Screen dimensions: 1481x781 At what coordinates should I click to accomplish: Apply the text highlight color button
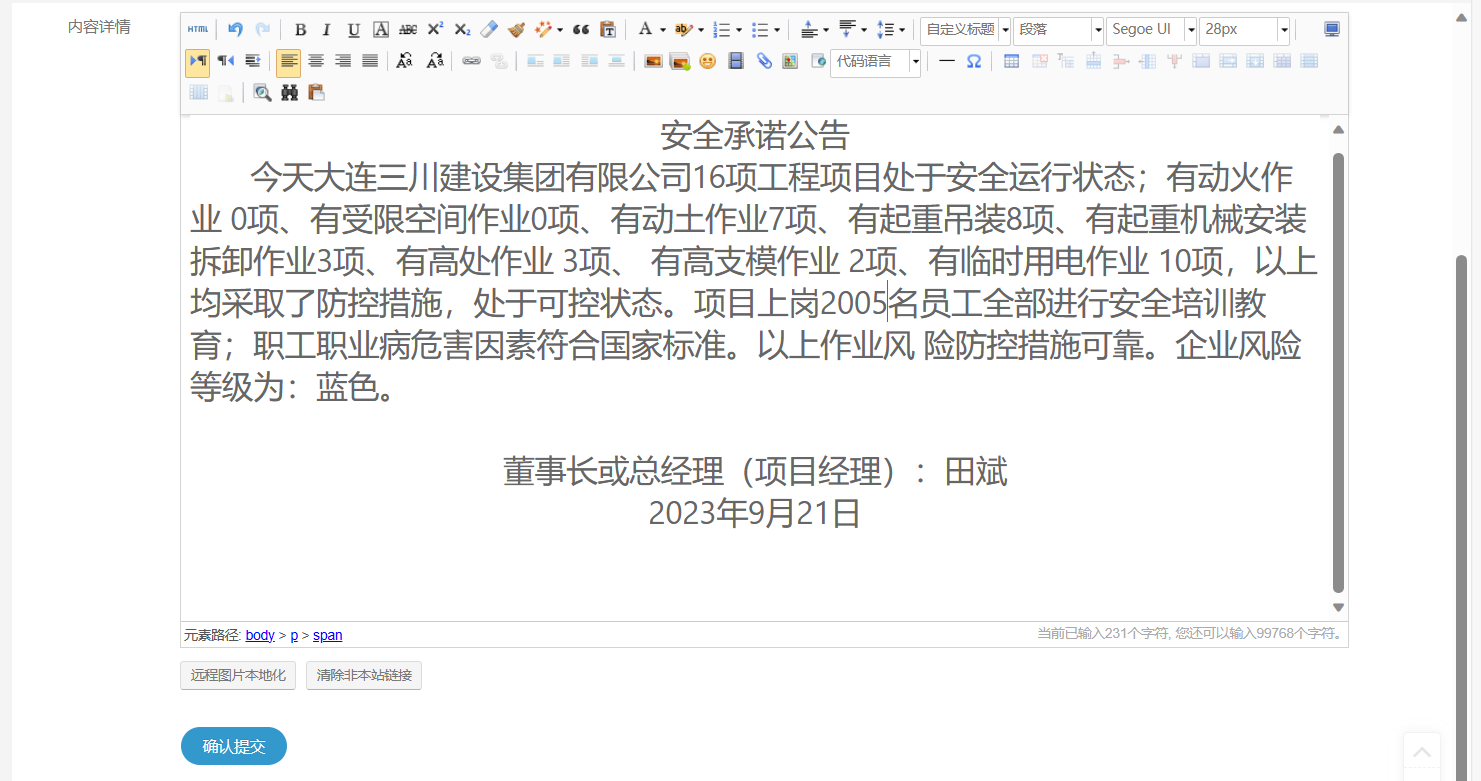[x=684, y=30]
